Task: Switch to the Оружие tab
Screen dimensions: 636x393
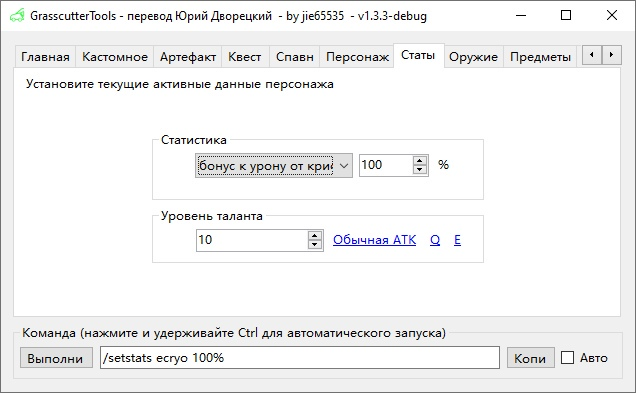Action: pos(473,57)
